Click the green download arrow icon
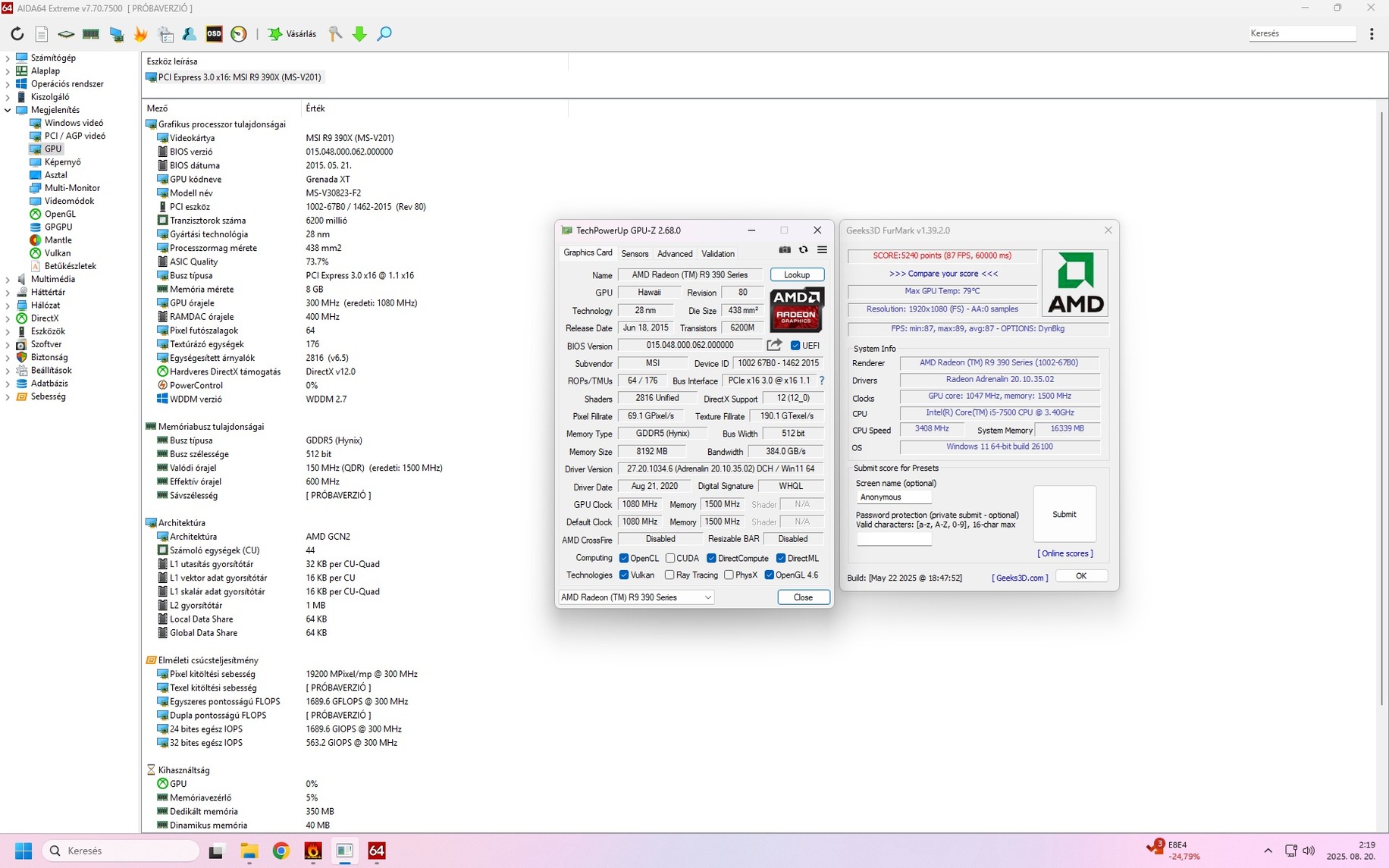Viewport: 1389px width, 868px height. [360, 33]
